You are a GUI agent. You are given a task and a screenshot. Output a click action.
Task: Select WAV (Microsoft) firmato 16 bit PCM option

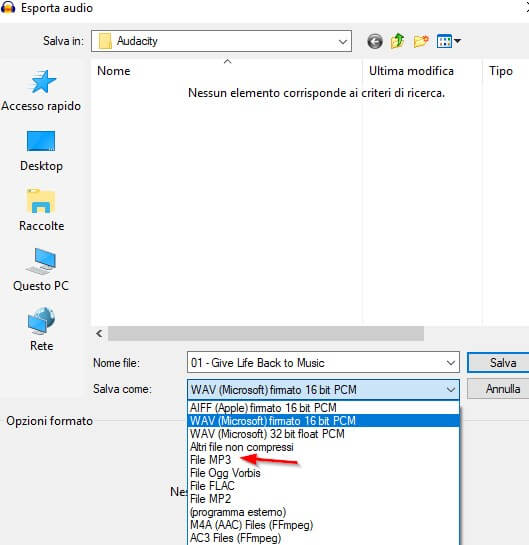323,421
